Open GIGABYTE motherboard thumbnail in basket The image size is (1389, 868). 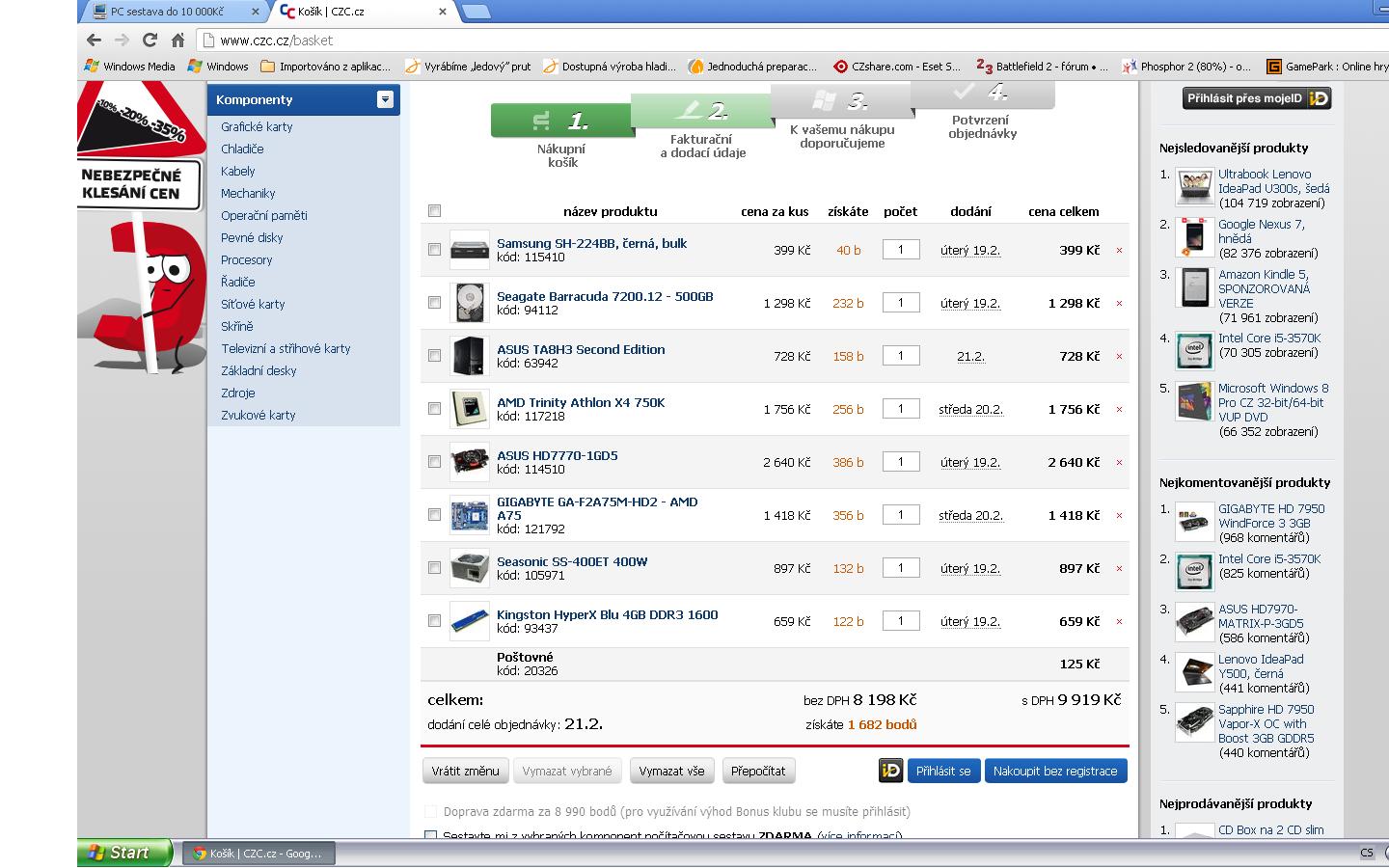pyautogui.click(x=470, y=515)
